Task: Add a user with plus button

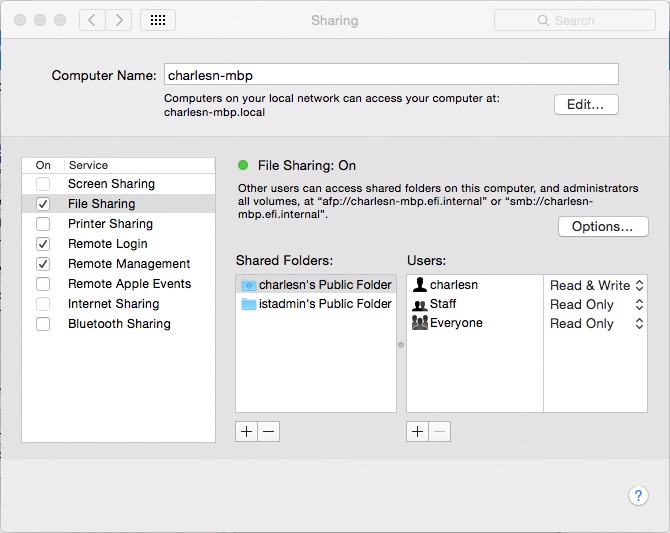Action: pos(418,431)
